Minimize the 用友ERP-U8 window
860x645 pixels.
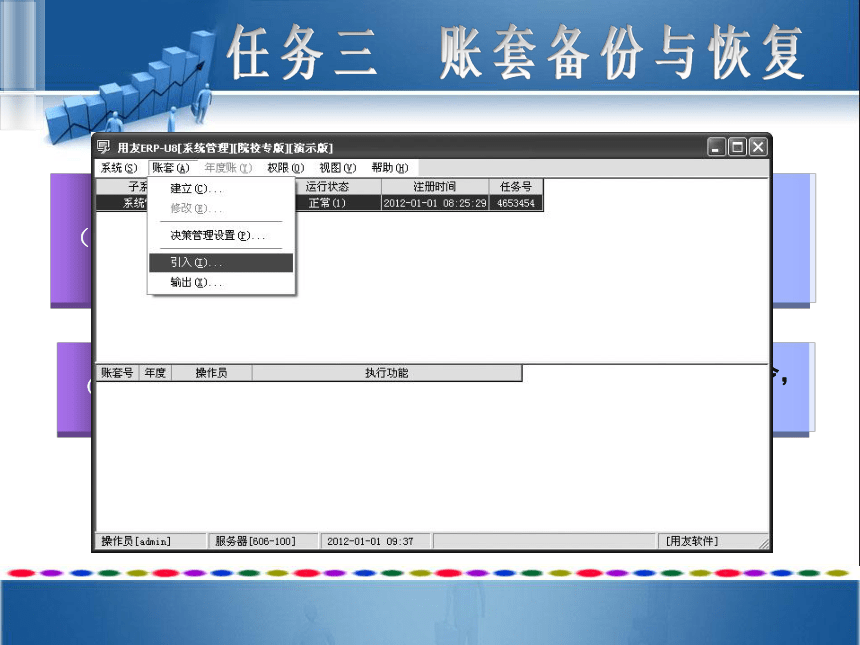716,147
